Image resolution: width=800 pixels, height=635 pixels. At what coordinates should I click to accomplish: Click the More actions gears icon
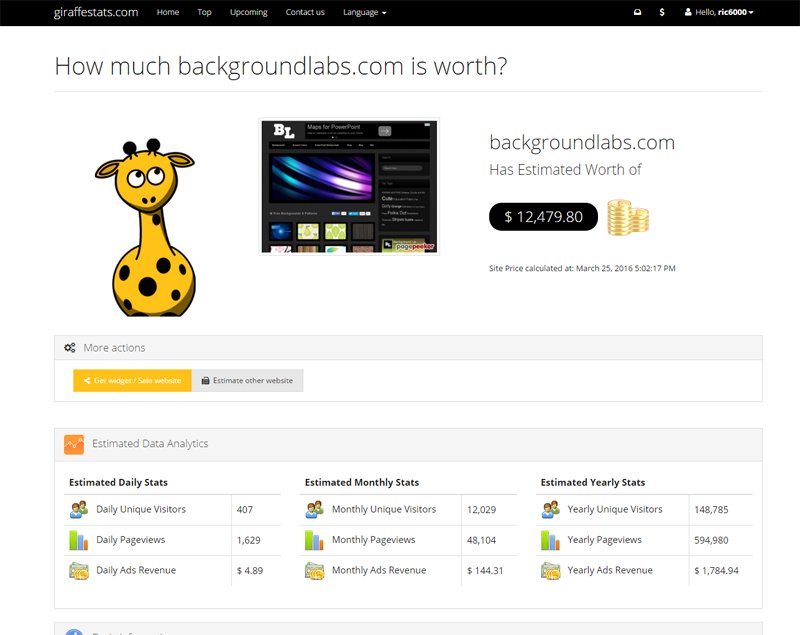[x=70, y=348]
